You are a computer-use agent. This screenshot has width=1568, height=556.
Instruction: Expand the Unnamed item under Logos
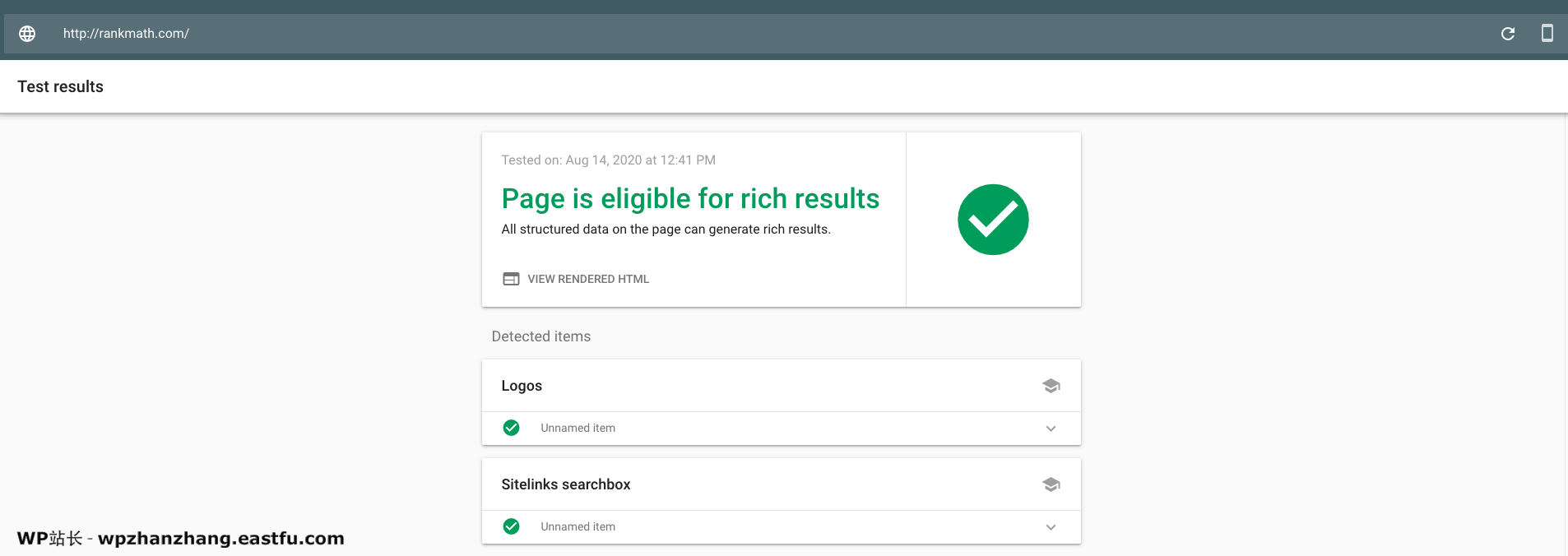[1050, 429]
